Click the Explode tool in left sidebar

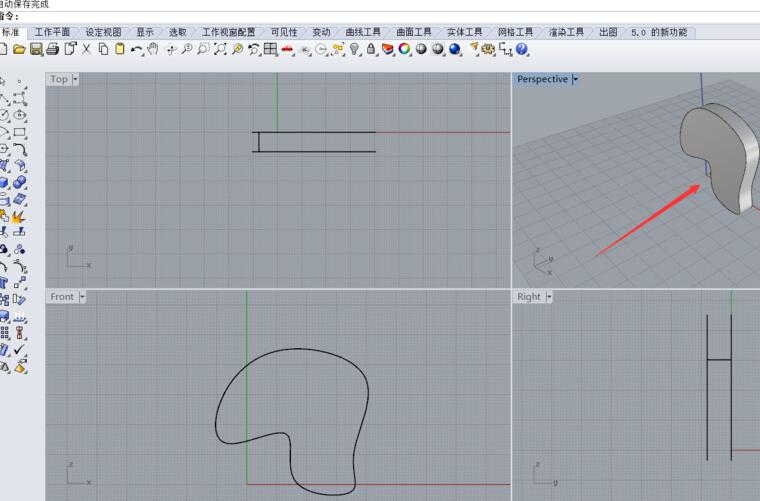pyautogui.click(x=19, y=216)
